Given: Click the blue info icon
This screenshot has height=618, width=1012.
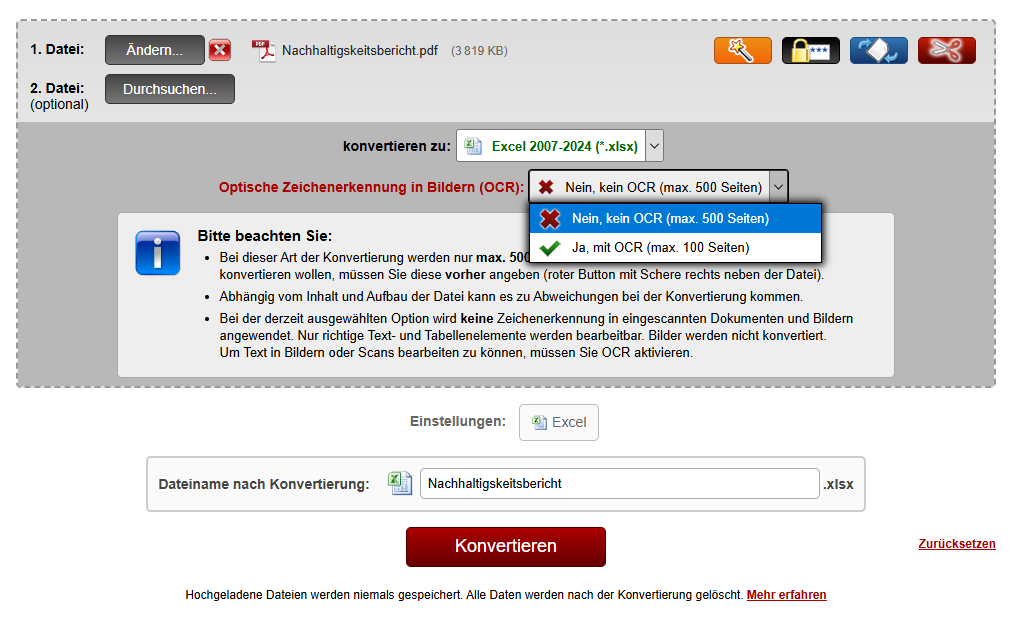Looking at the screenshot, I should click(157, 252).
